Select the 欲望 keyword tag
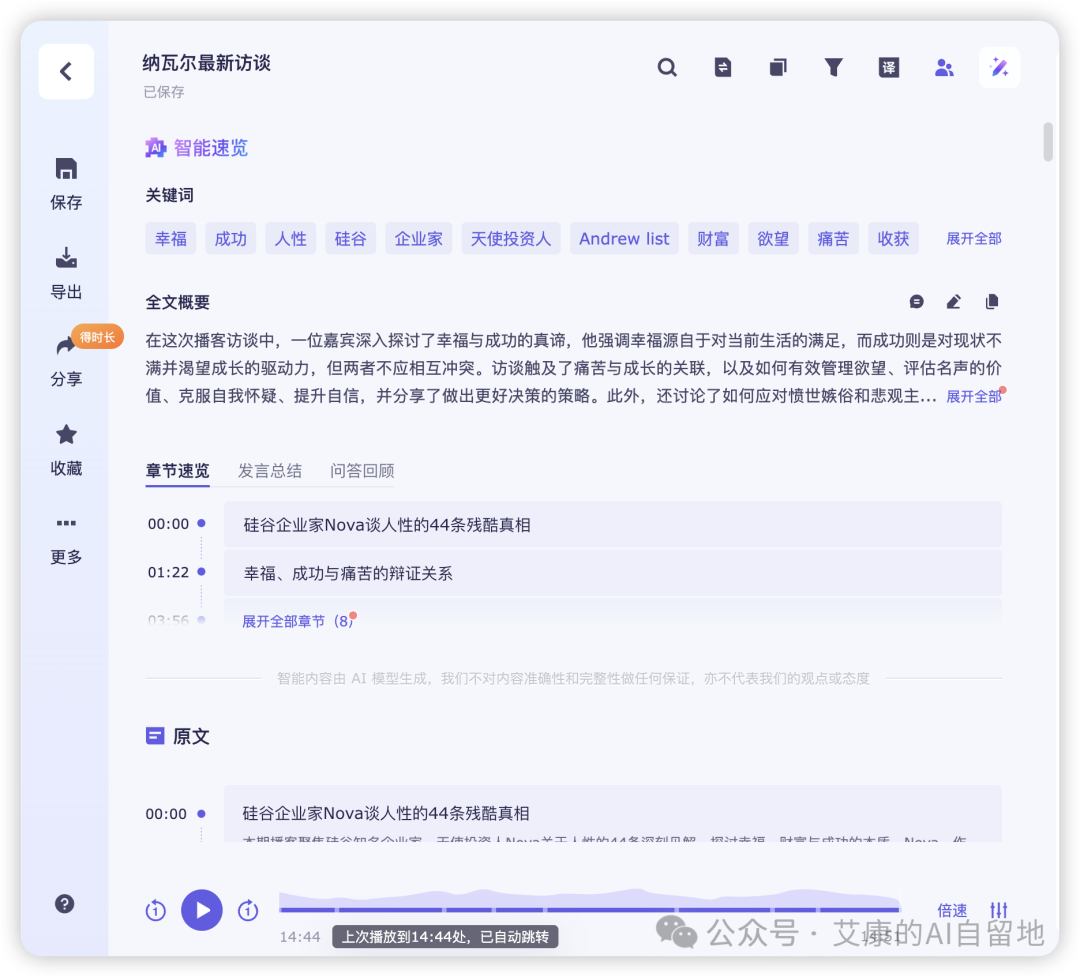The width and height of the screenshot is (1080, 977). point(773,238)
